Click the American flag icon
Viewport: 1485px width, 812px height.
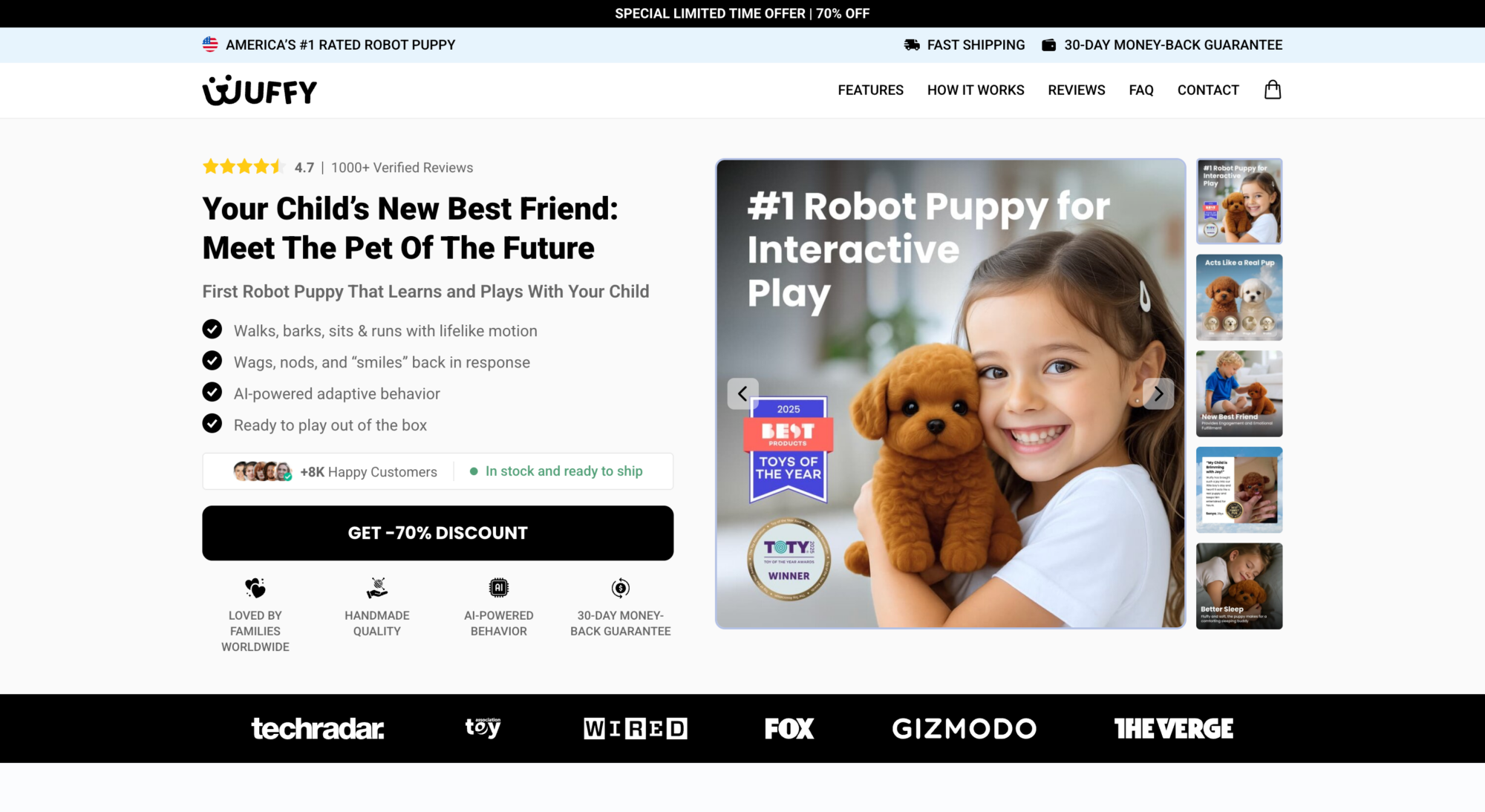click(x=210, y=45)
